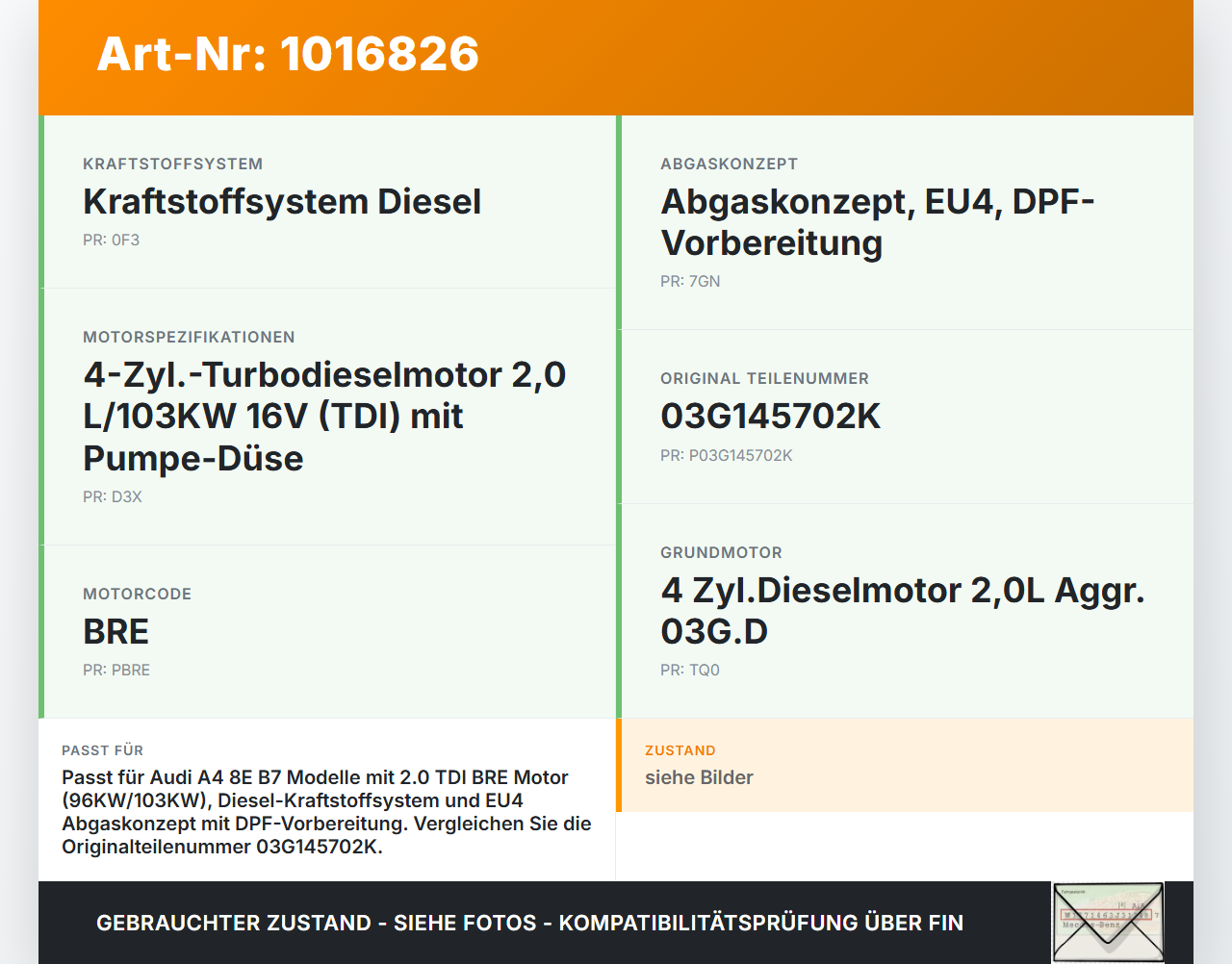Click the PR: 7GN code
Screen dimensions: 1232x964
coord(690,282)
